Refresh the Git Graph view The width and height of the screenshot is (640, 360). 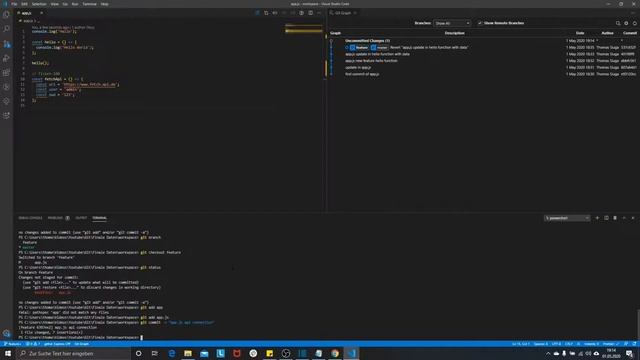635,23
